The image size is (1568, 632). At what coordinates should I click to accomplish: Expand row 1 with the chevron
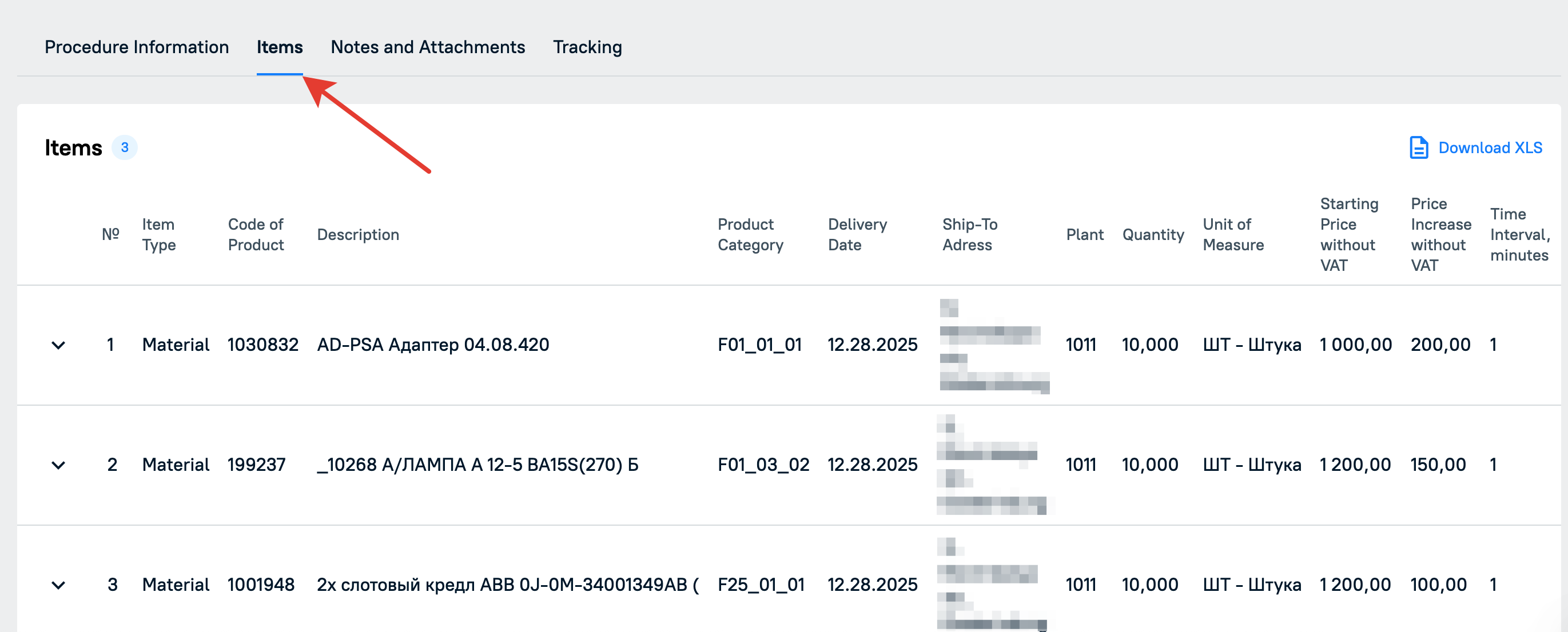pos(58,345)
